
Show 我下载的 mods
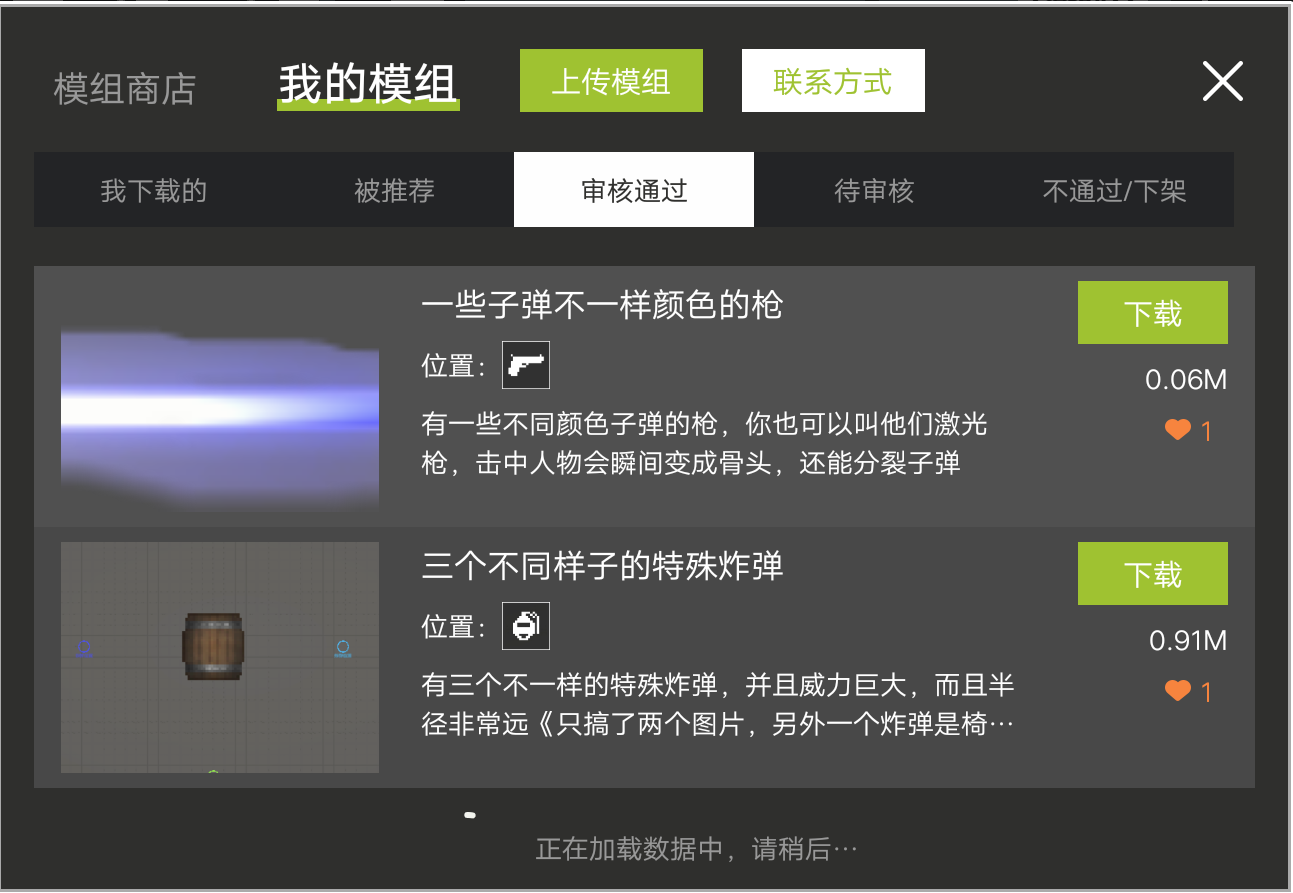point(154,190)
